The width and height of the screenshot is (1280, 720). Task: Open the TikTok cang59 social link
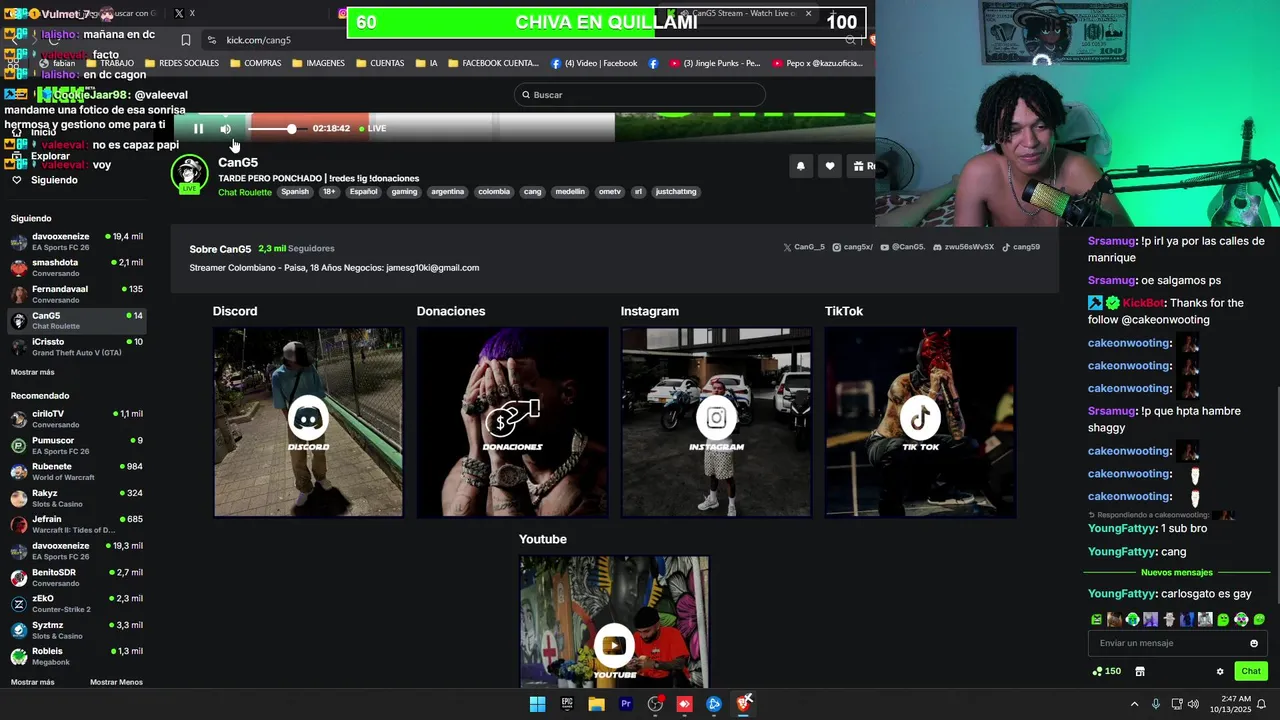(1021, 247)
